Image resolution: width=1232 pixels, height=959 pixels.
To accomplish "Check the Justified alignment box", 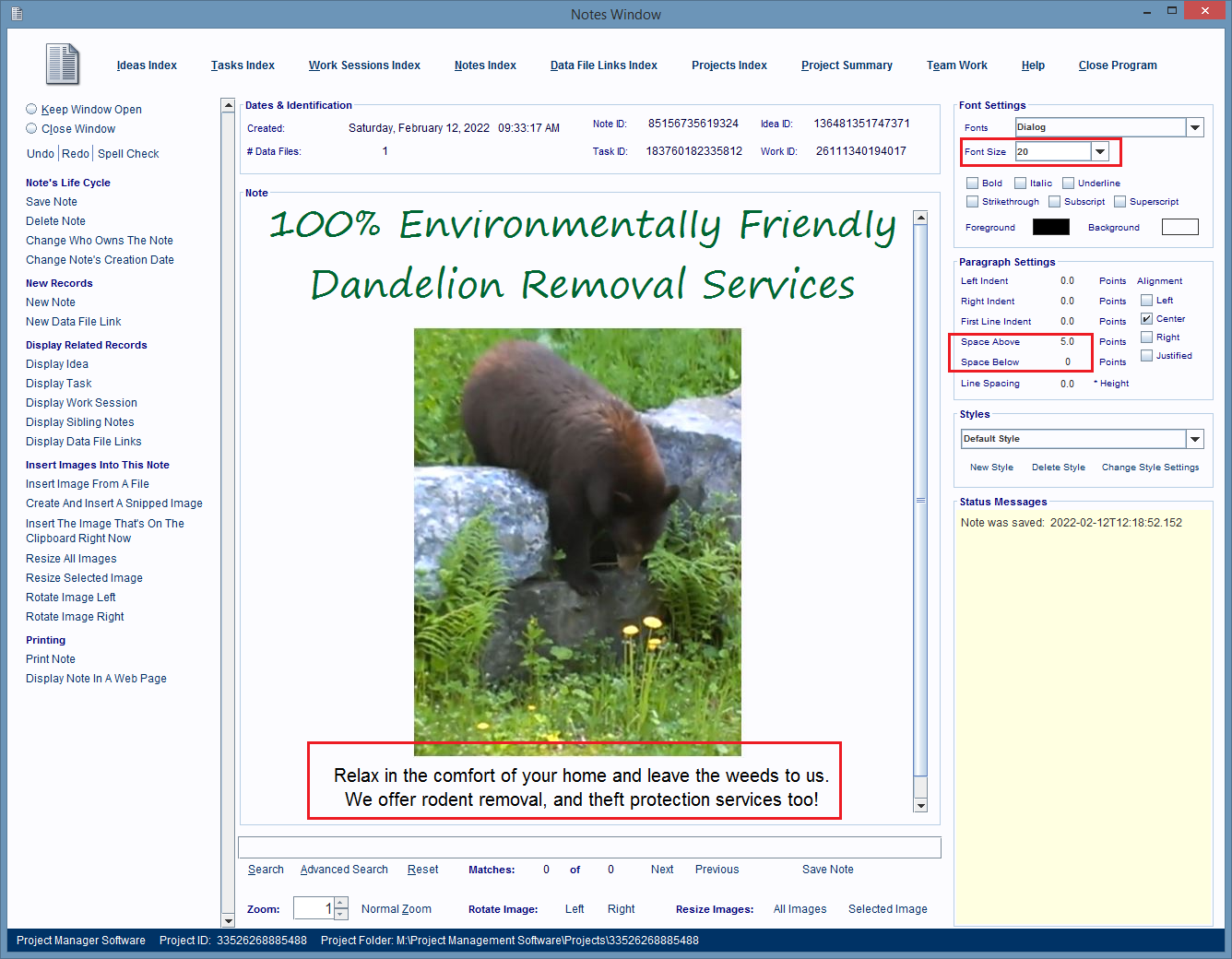I will click(1146, 355).
